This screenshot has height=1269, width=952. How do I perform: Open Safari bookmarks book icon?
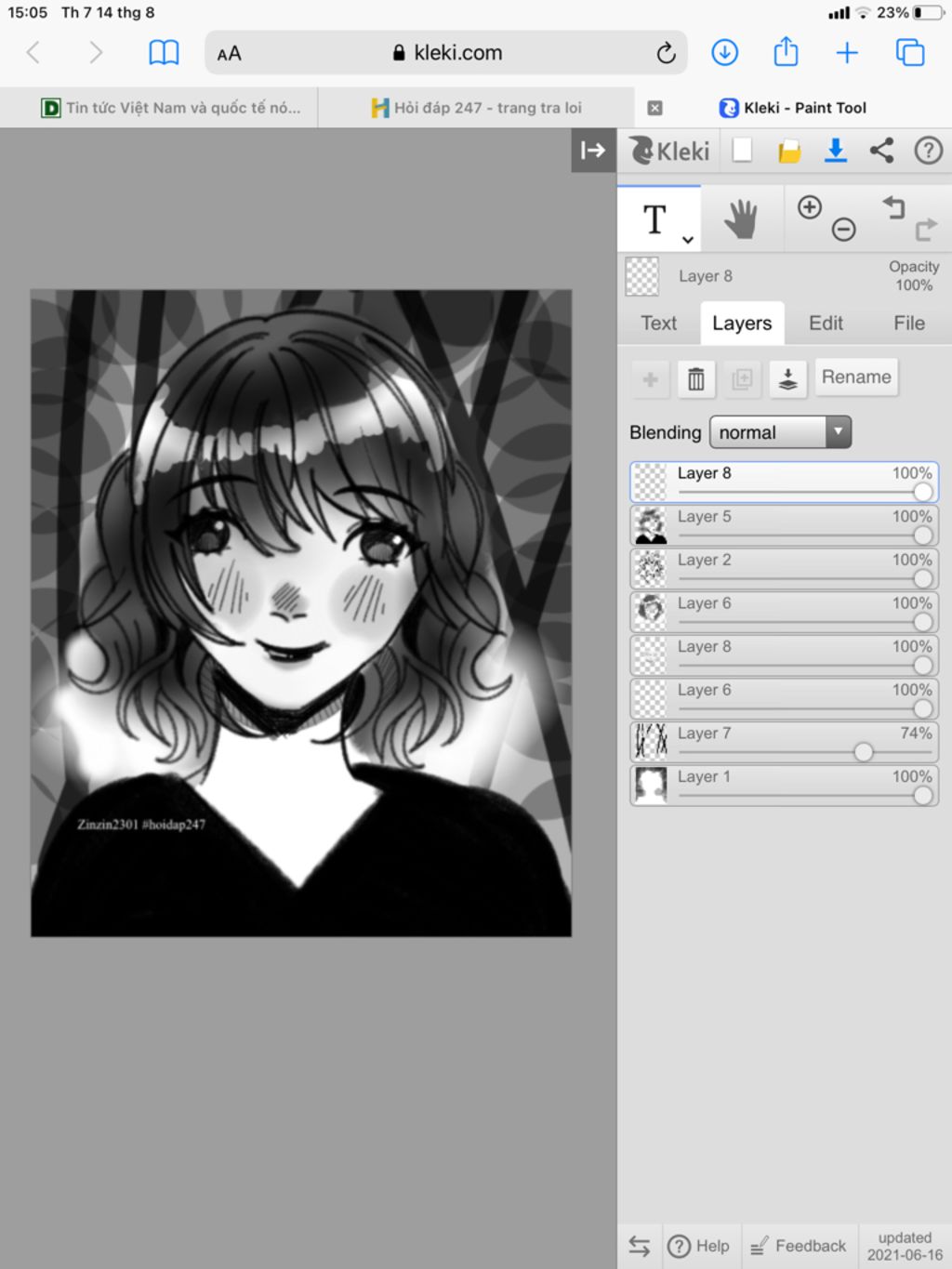coord(164,52)
